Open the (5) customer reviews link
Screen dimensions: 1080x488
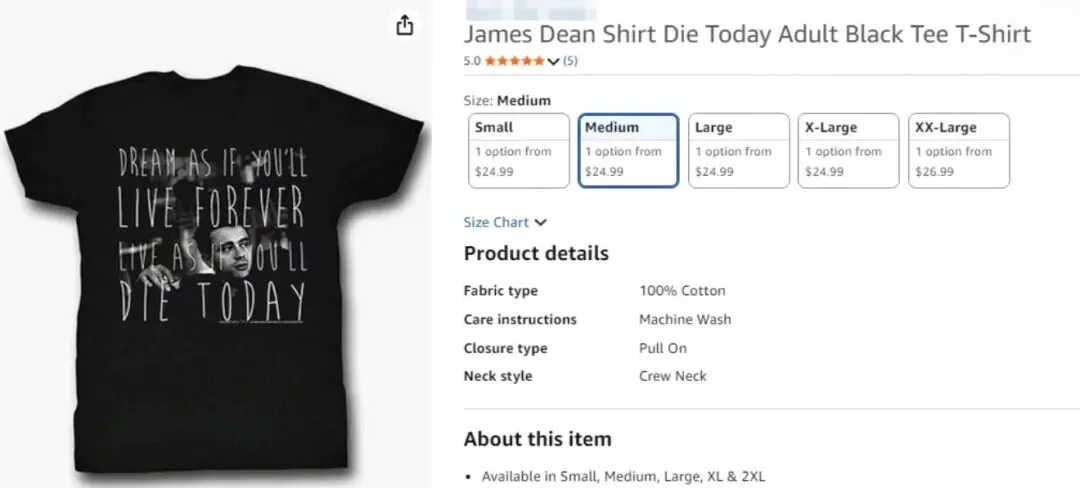(x=570, y=61)
